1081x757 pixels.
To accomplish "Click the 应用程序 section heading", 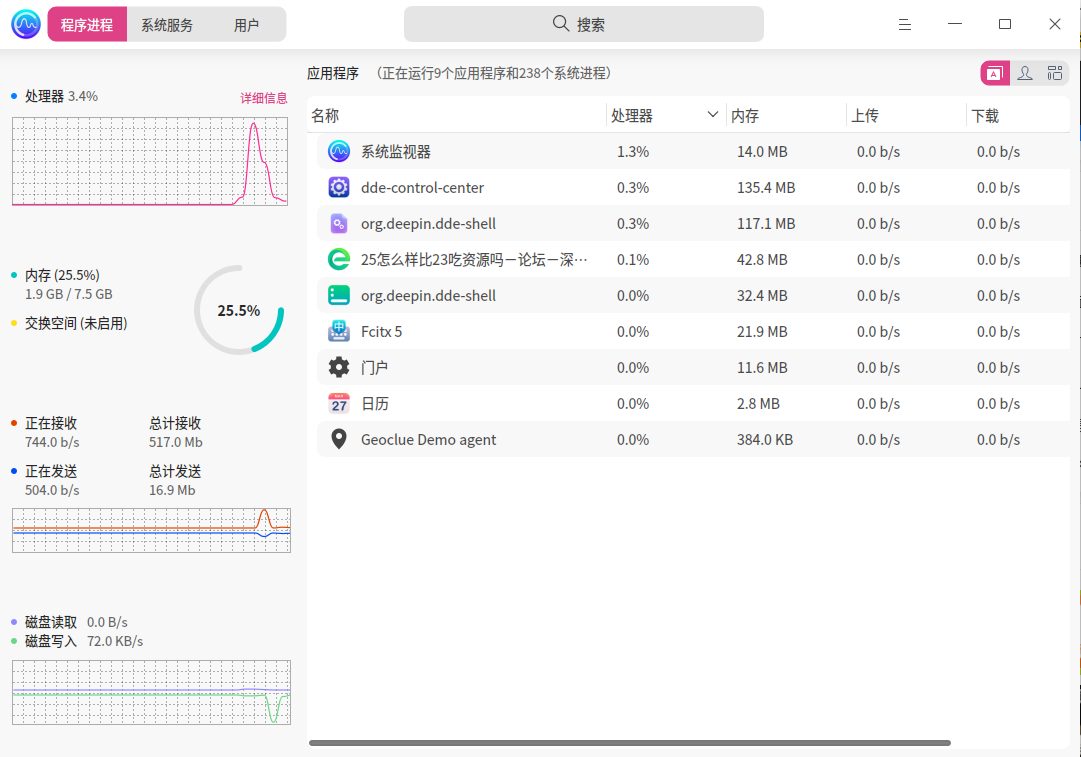I will point(333,73).
